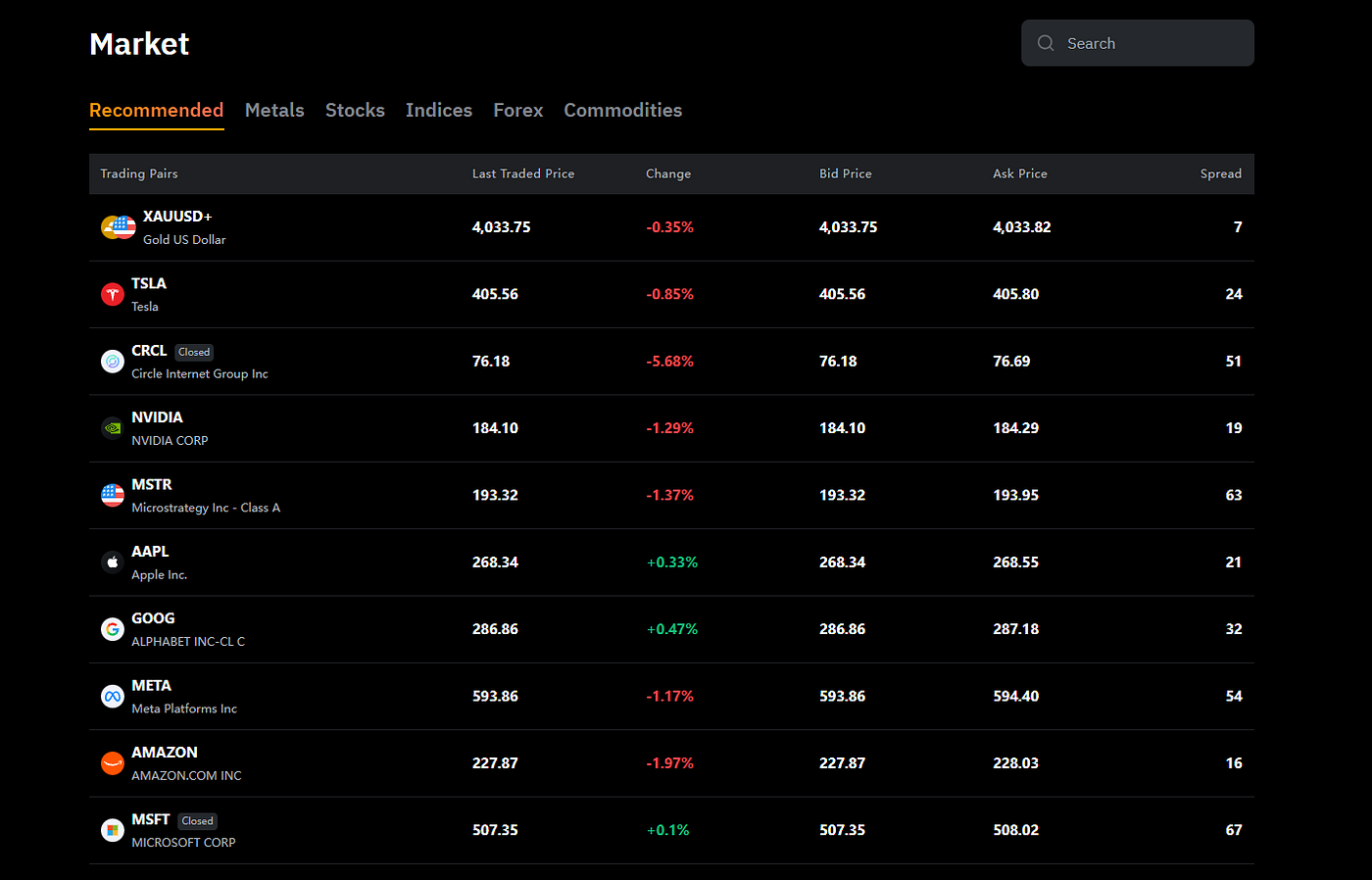Click CRCL ask price 76.69

(1011, 362)
